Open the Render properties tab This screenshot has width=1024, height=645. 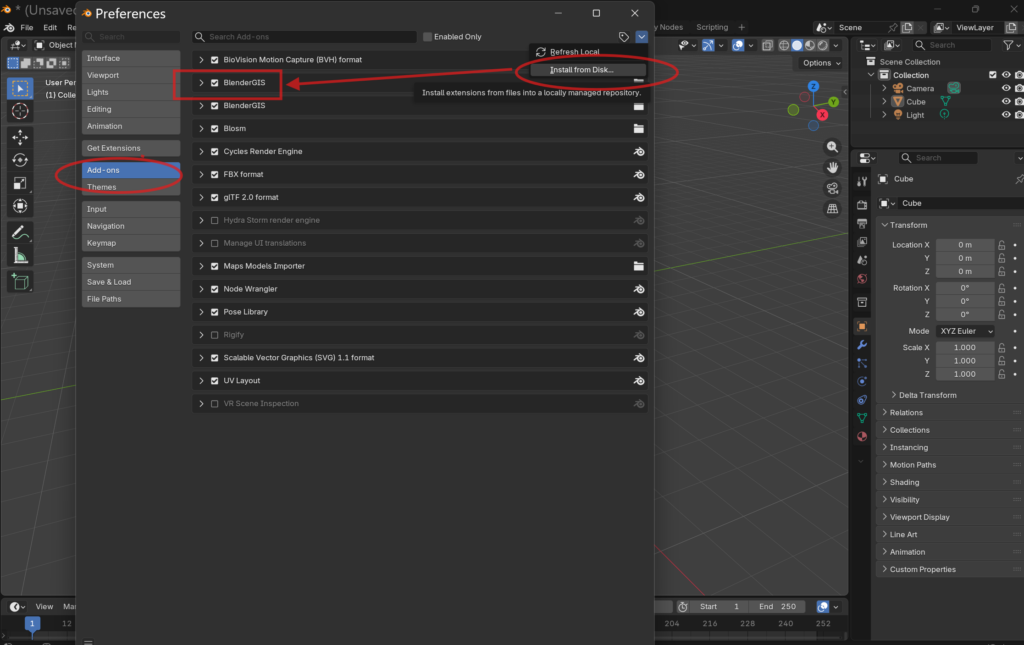pos(862,205)
